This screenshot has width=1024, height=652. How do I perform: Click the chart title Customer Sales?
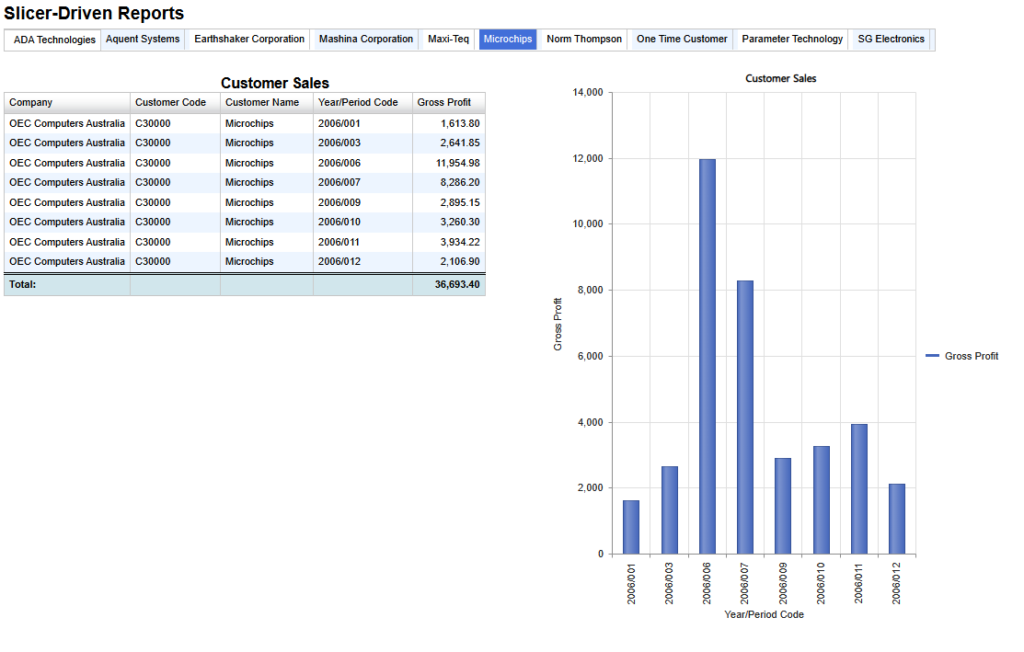tap(781, 78)
